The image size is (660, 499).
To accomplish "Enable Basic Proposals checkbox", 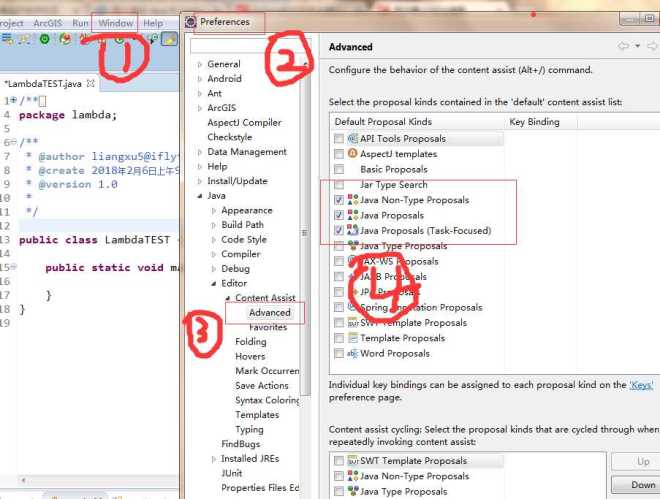I will (x=339, y=169).
